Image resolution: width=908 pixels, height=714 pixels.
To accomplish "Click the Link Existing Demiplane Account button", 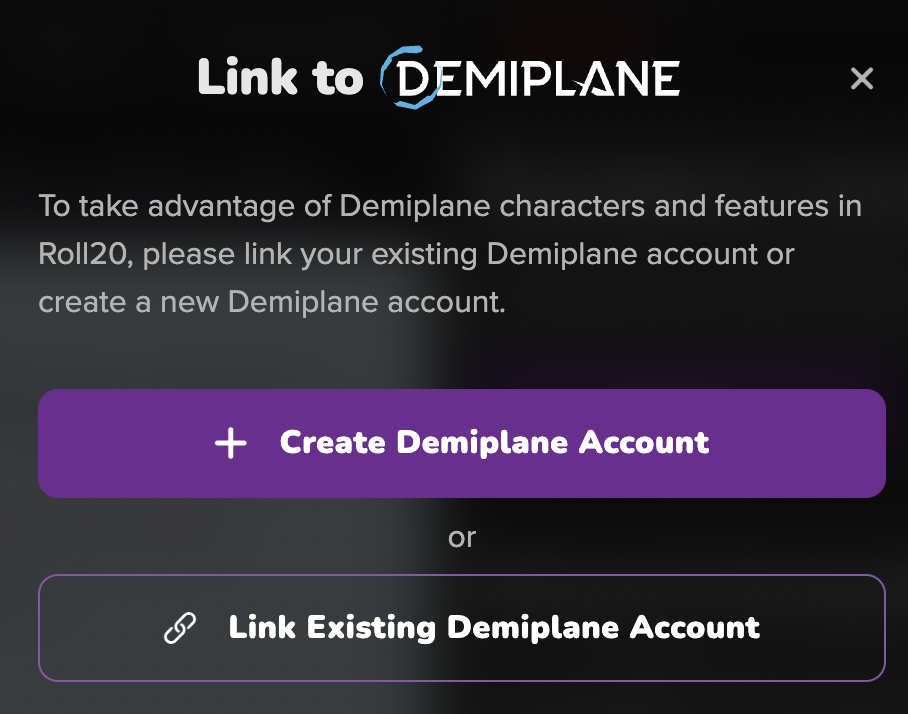I will 462,628.
